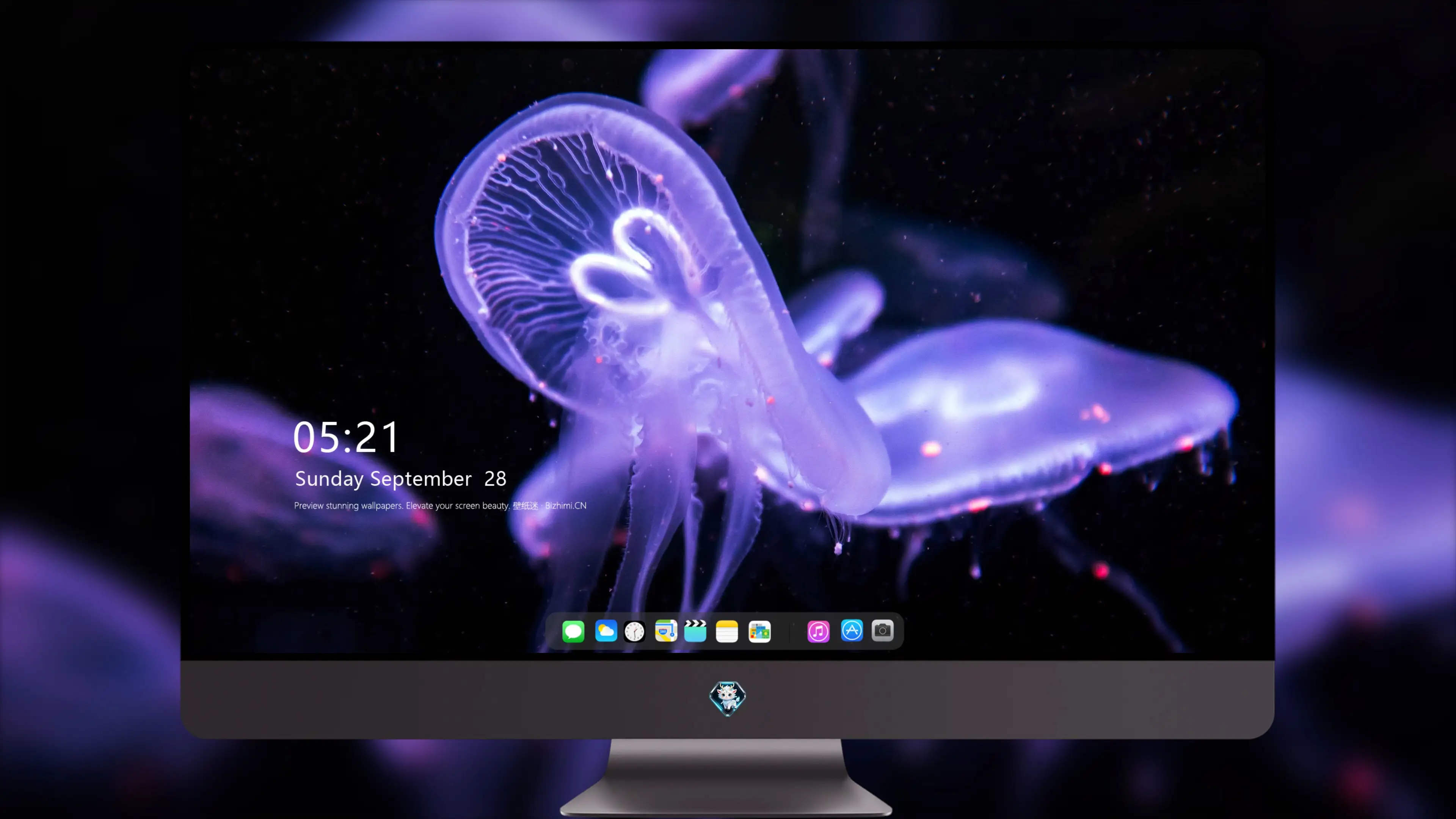Open the yellow Notes app in the dock
This screenshot has width=1456, height=819.
[727, 631]
